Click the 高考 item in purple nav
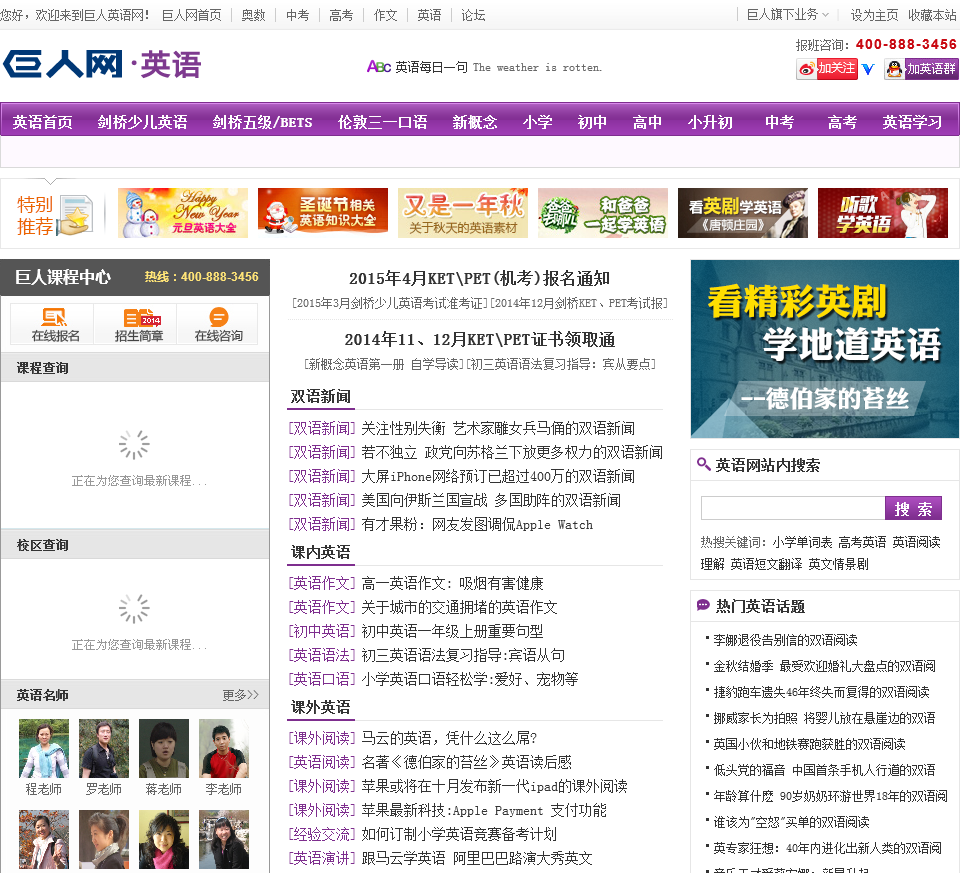960x873 pixels. click(842, 122)
